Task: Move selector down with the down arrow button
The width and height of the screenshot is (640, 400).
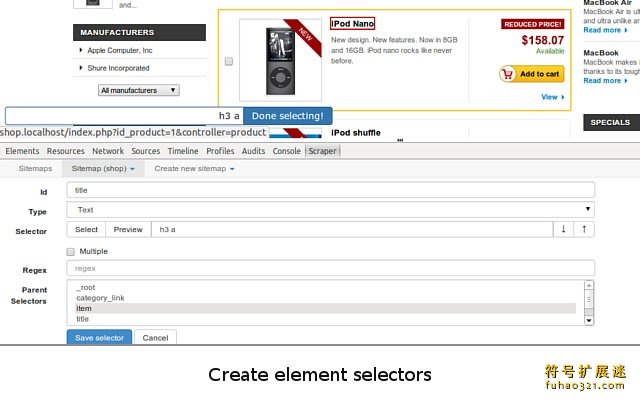Action: pyautogui.click(x=563, y=229)
